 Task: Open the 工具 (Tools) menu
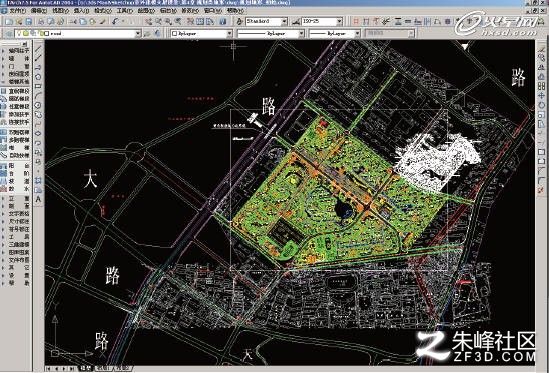124,11
